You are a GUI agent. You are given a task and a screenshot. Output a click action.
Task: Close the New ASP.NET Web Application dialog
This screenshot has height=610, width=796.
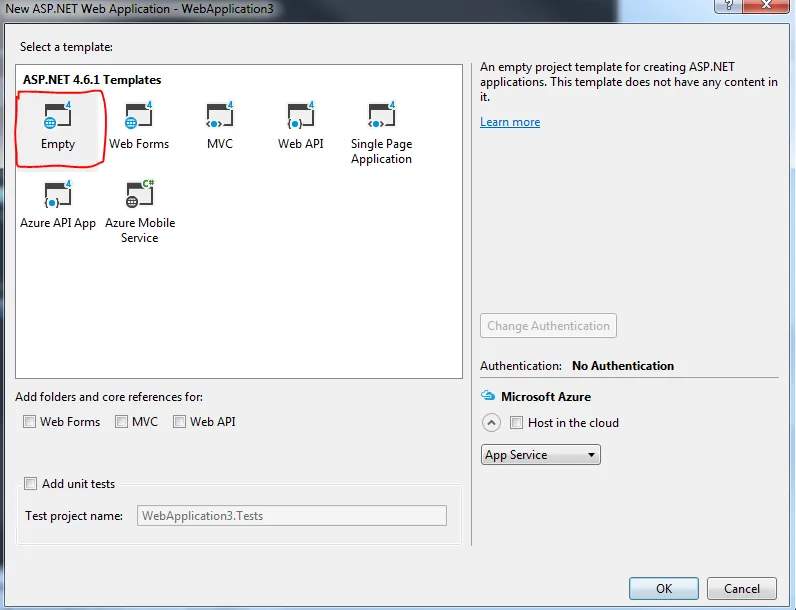click(x=766, y=6)
